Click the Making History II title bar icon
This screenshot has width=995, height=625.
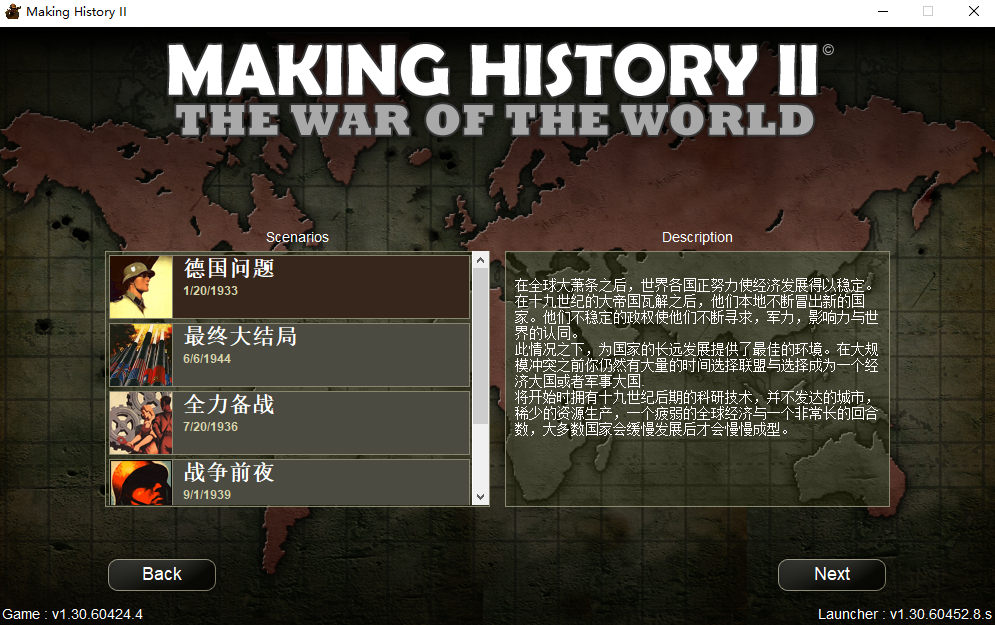(12, 12)
